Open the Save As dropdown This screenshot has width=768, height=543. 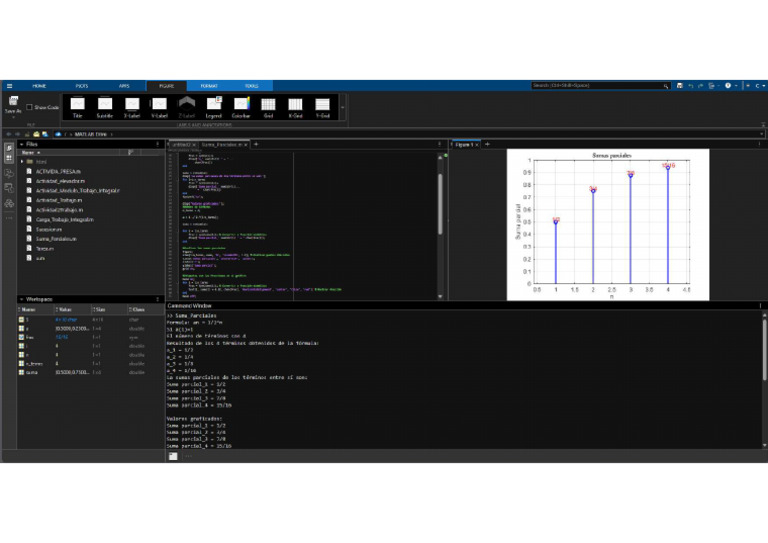coord(13,118)
